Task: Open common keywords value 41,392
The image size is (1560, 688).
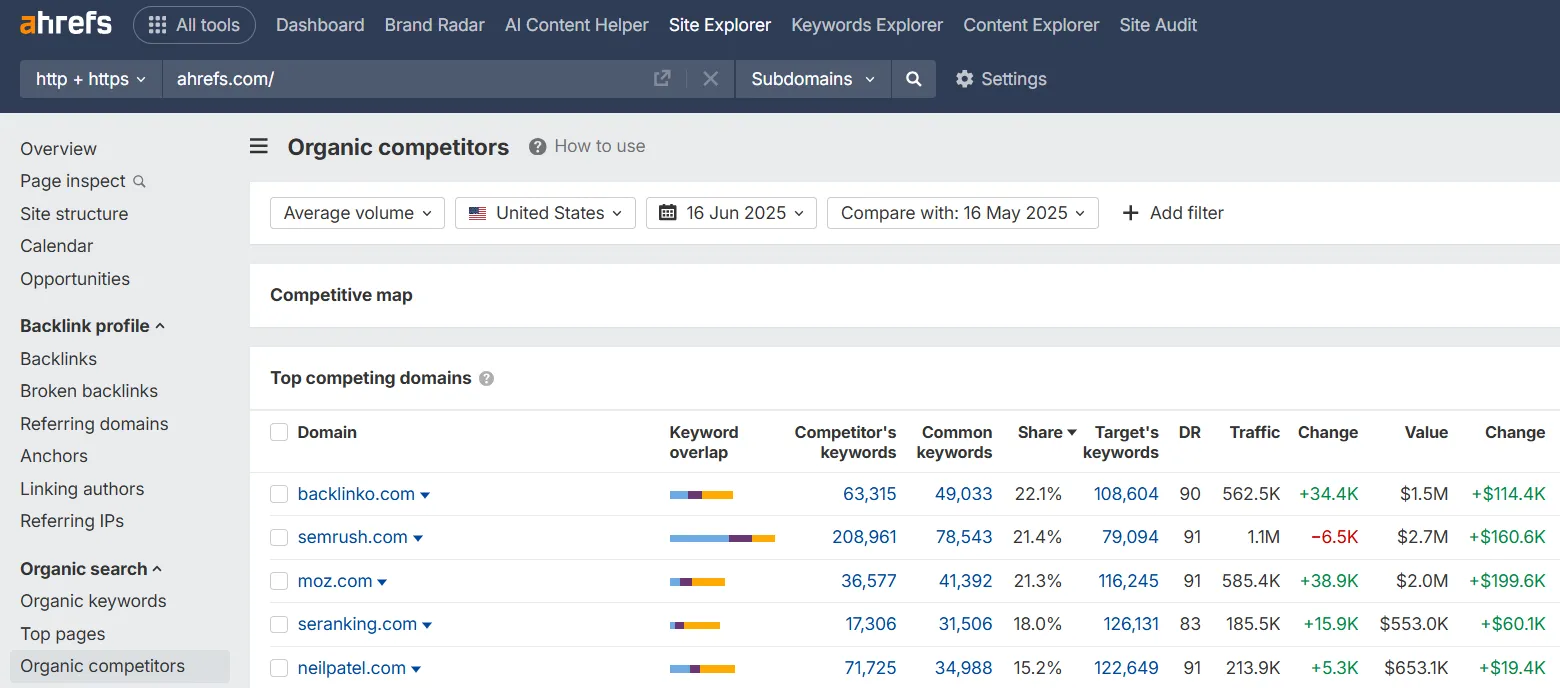Action: 964,581
